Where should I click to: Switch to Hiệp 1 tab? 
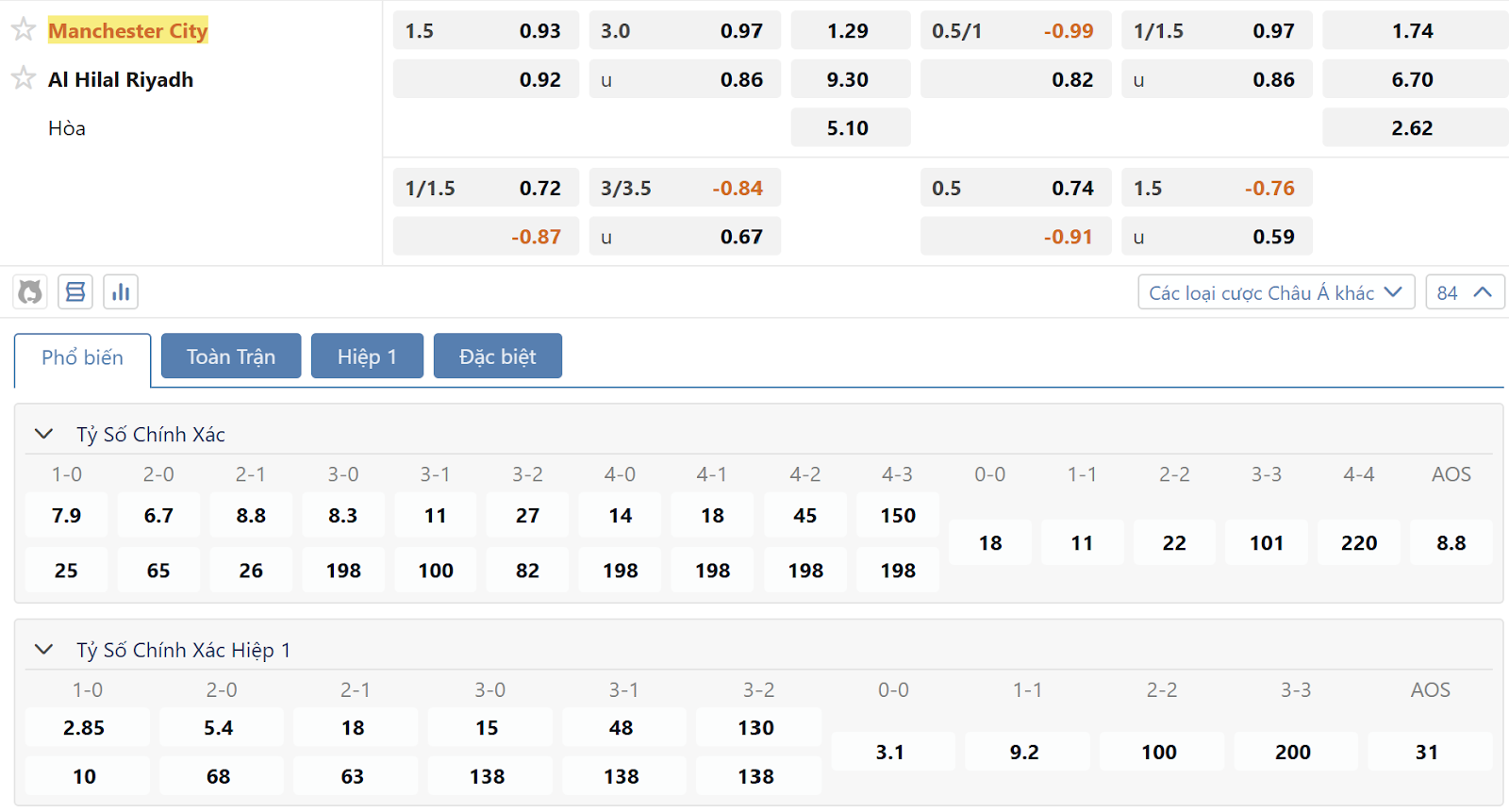click(367, 356)
